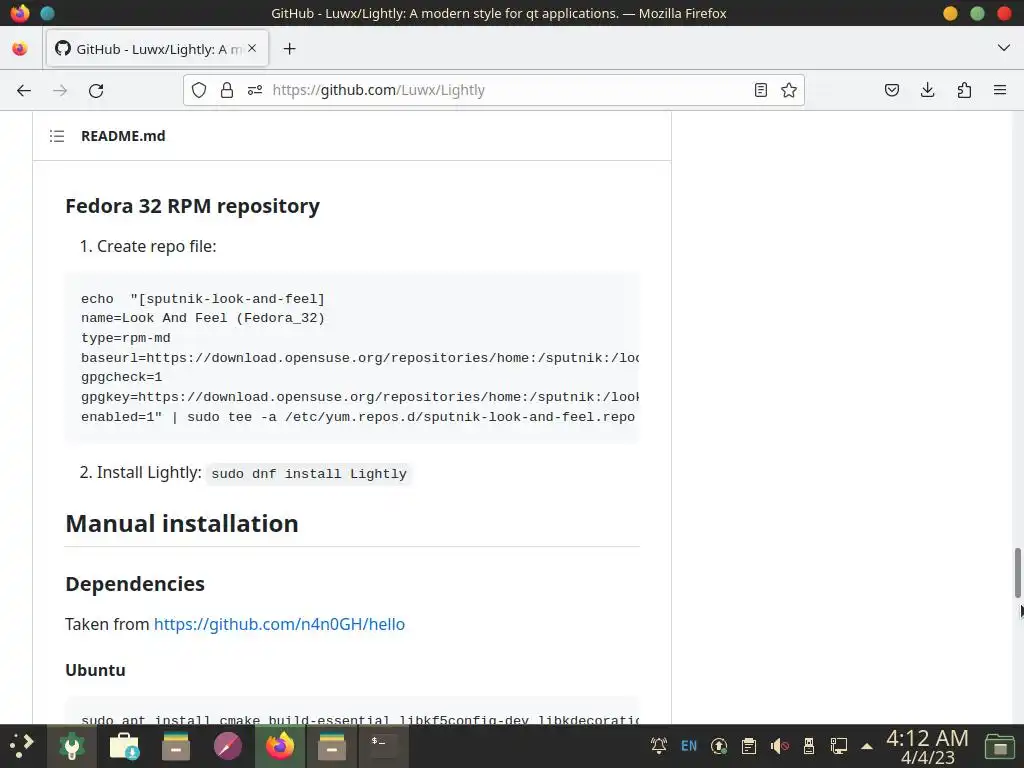Open a new browser tab
1024x768 pixels.
point(289,49)
